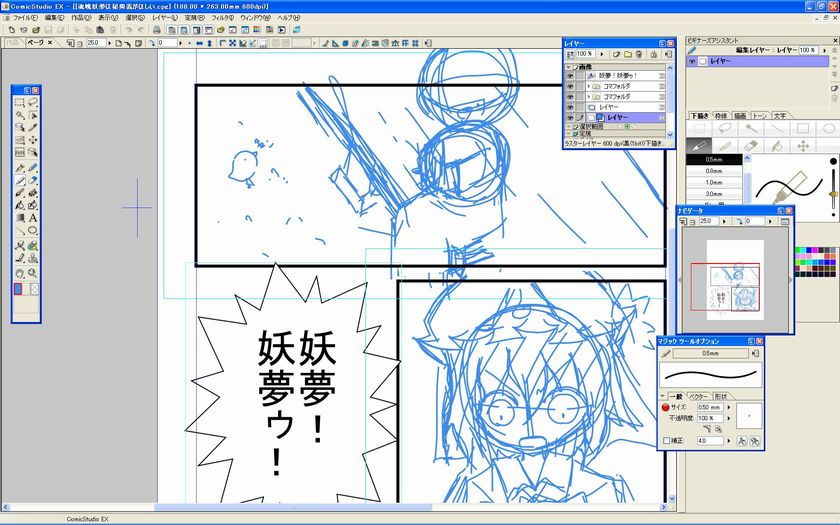Choose the 0.8mm brush size
Viewport: 840px width, 525px height.
pyautogui.click(x=714, y=171)
